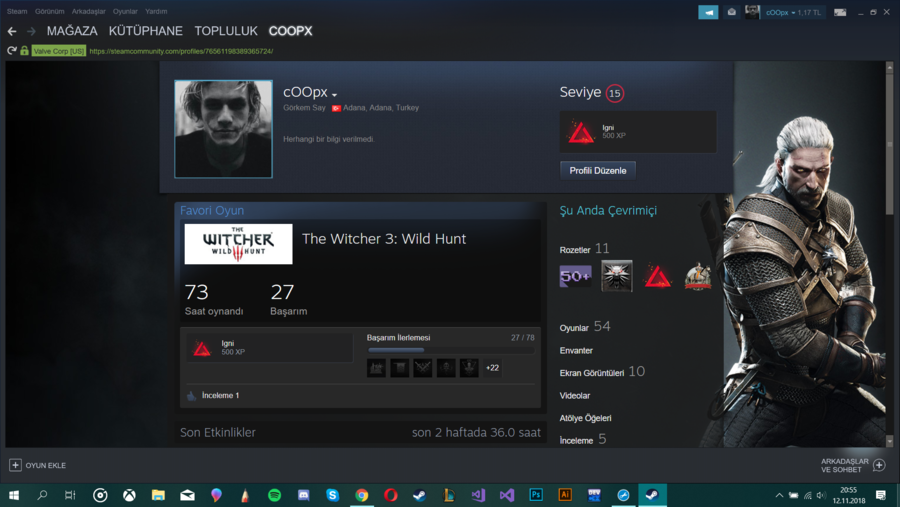This screenshot has width=900, height=507.
Task: Go back with the left arrow
Action: (12, 31)
